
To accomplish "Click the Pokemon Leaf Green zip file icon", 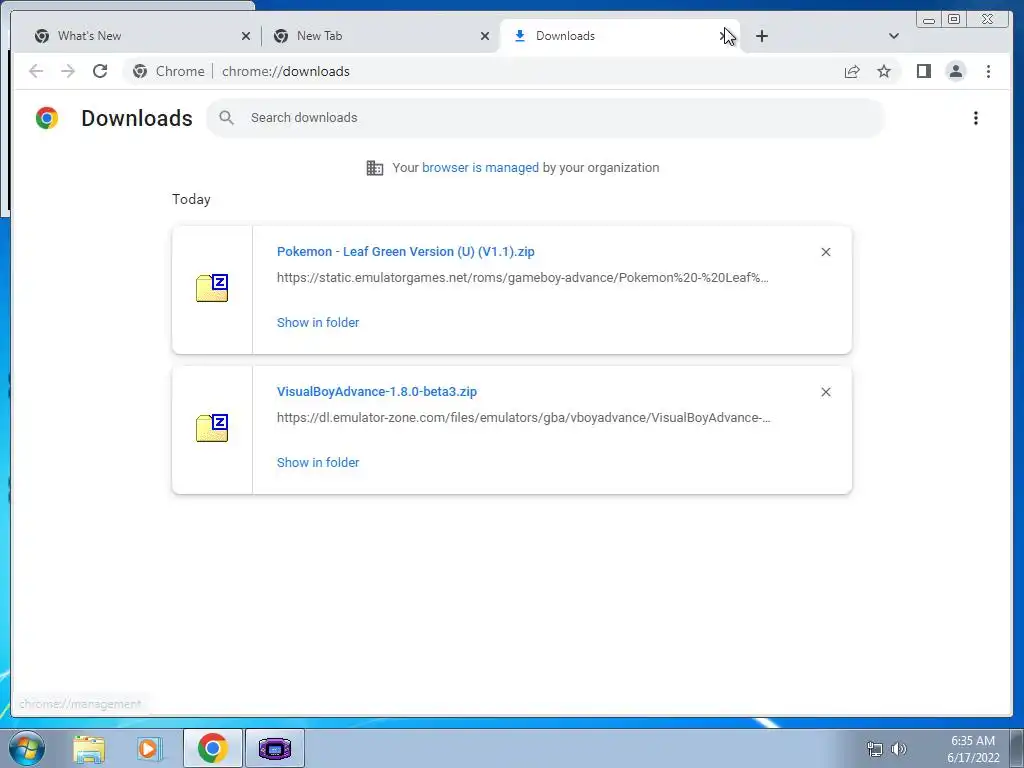I will pos(212,288).
